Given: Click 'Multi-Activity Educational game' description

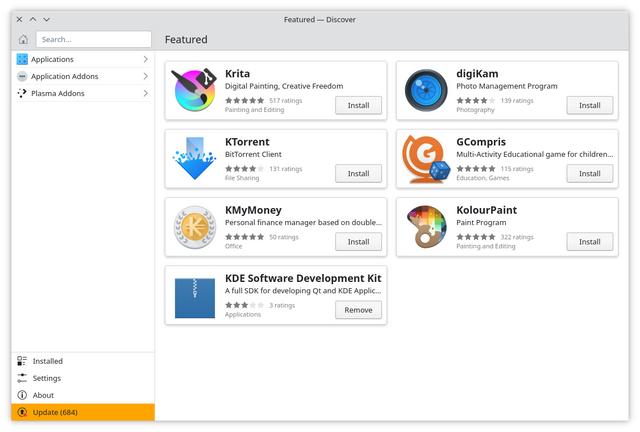Looking at the screenshot, I should coord(535,154).
